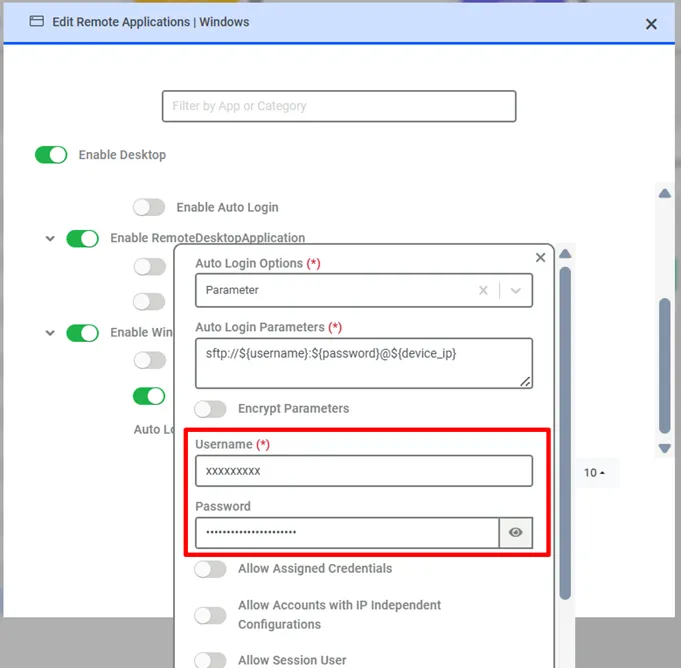Click the Auto Login Options heading text
This screenshot has width=681, height=668.
point(249,264)
